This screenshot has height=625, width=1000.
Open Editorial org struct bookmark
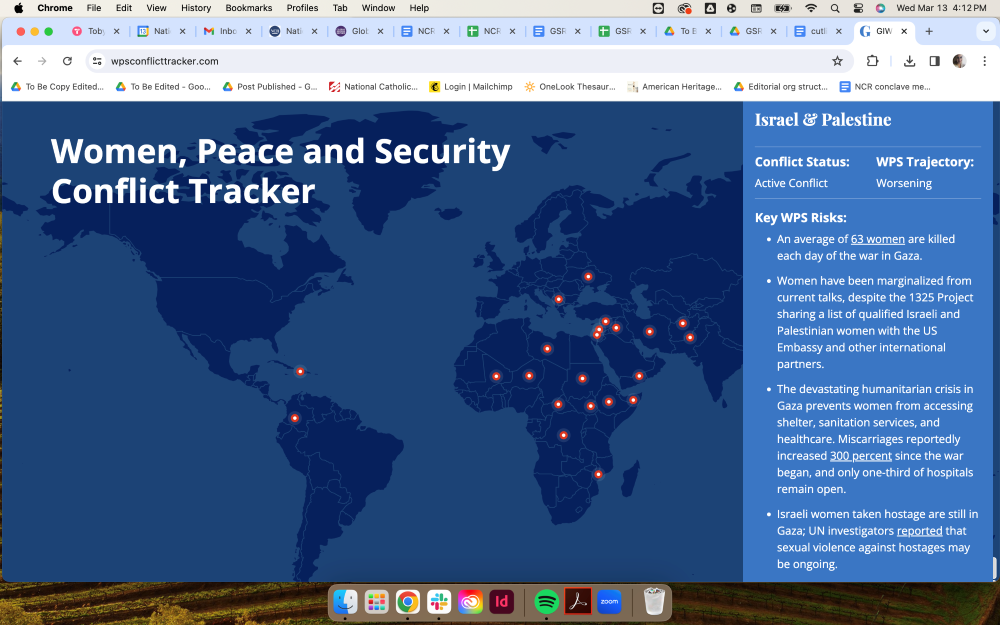tap(780, 87)
